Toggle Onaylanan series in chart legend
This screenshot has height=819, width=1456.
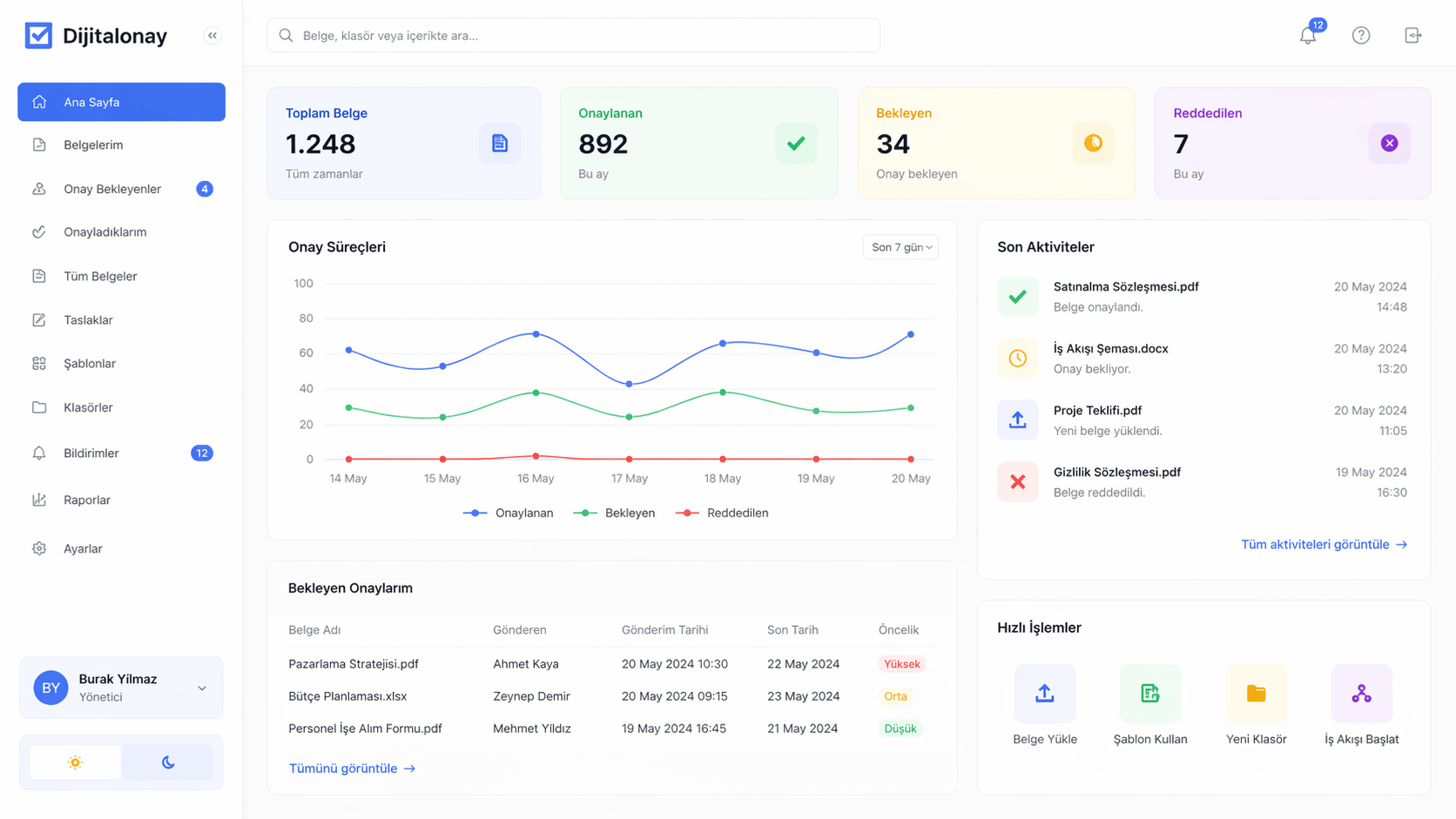(509, 514)
